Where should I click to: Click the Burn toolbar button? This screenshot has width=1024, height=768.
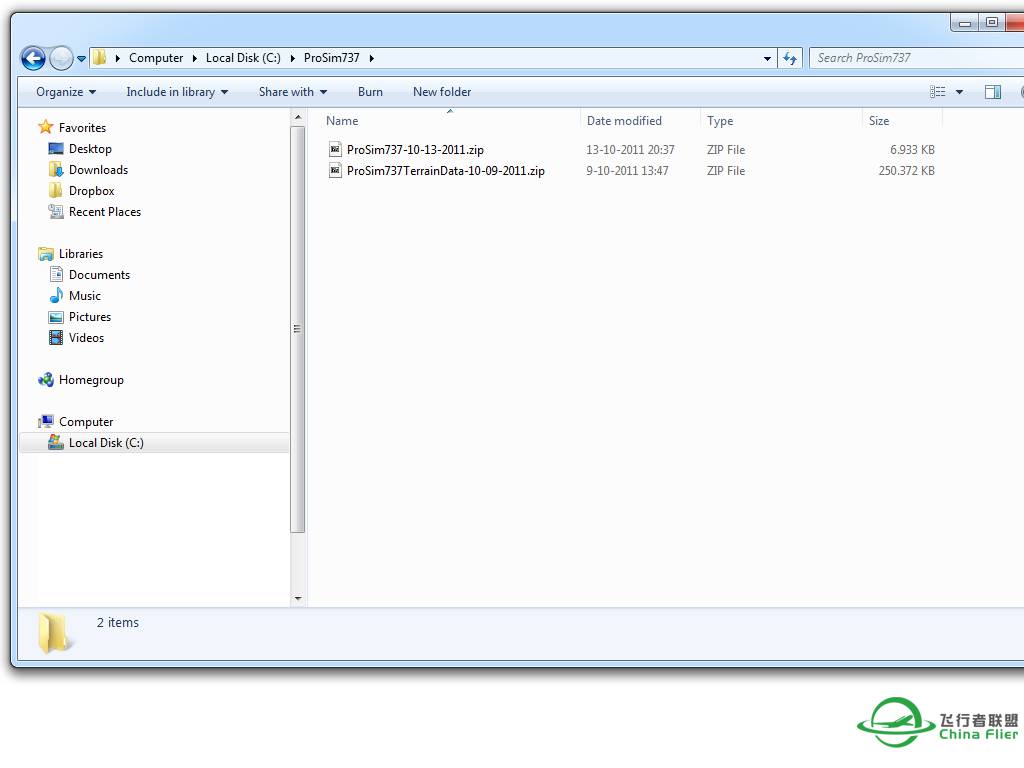[x=370, y=92]
